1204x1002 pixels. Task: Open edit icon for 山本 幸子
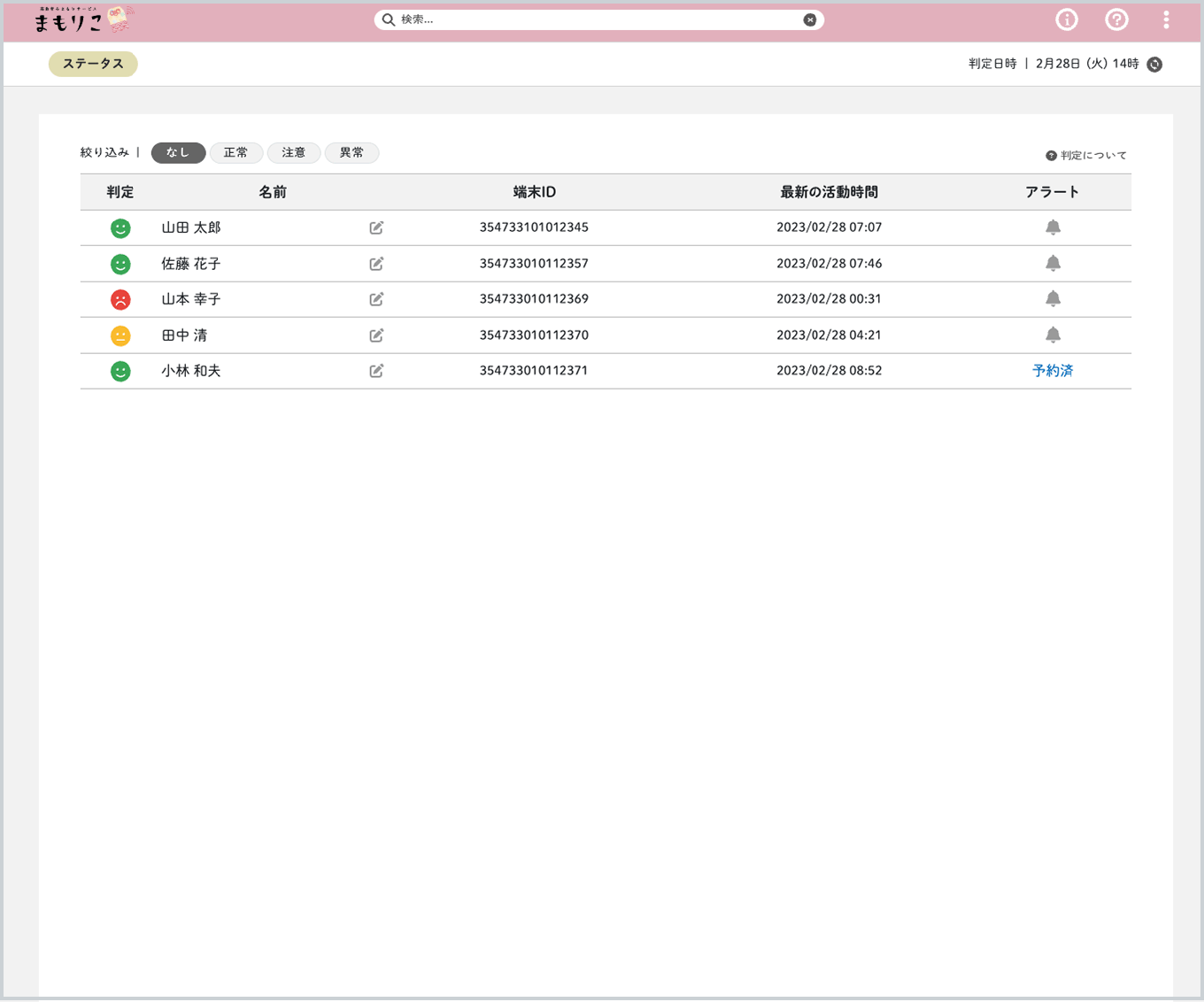376,299
